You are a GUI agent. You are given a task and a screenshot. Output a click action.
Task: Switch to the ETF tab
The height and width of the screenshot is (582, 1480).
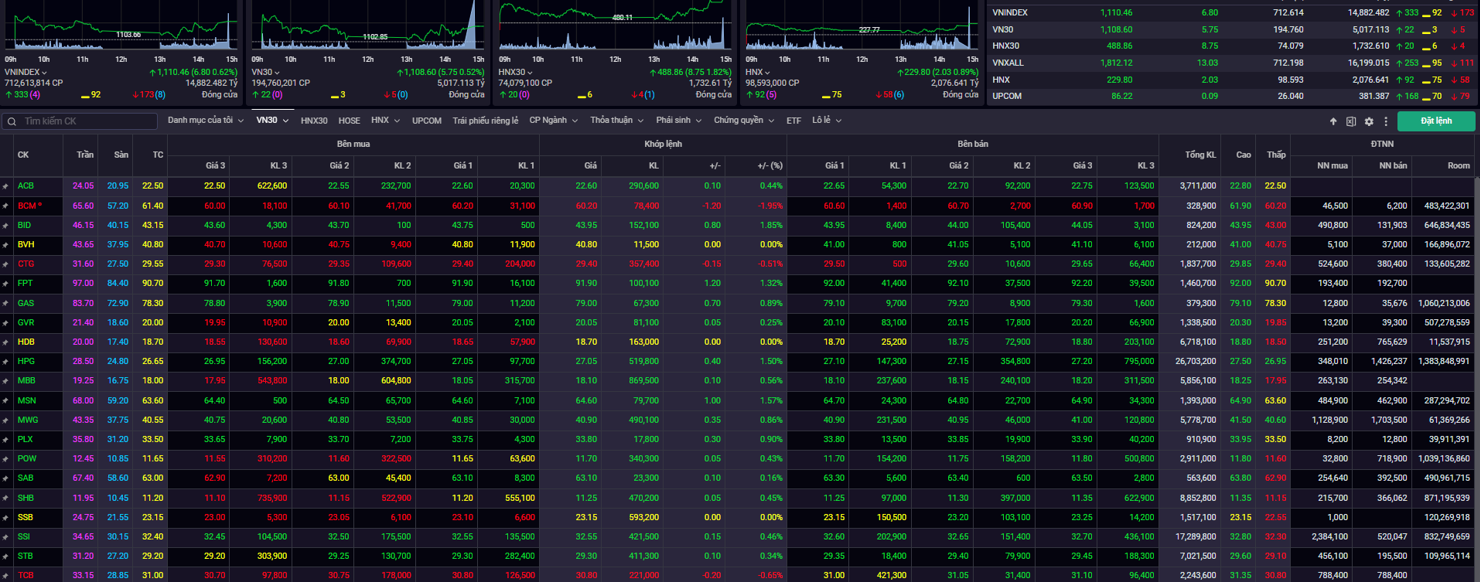coord(794,121)
